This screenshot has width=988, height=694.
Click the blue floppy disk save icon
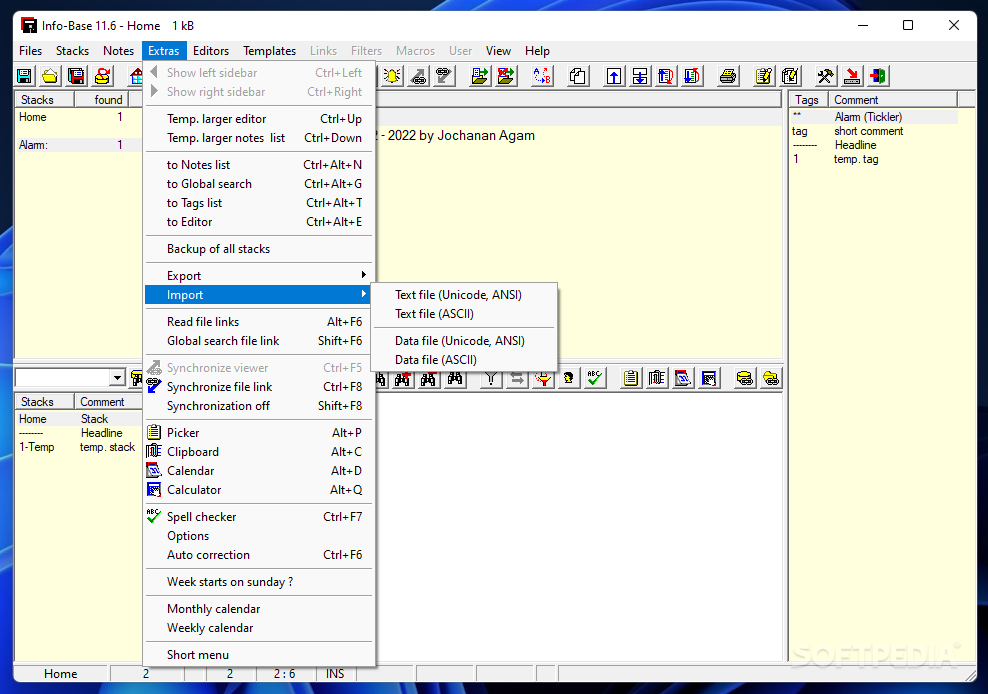[x=24, y=76]
